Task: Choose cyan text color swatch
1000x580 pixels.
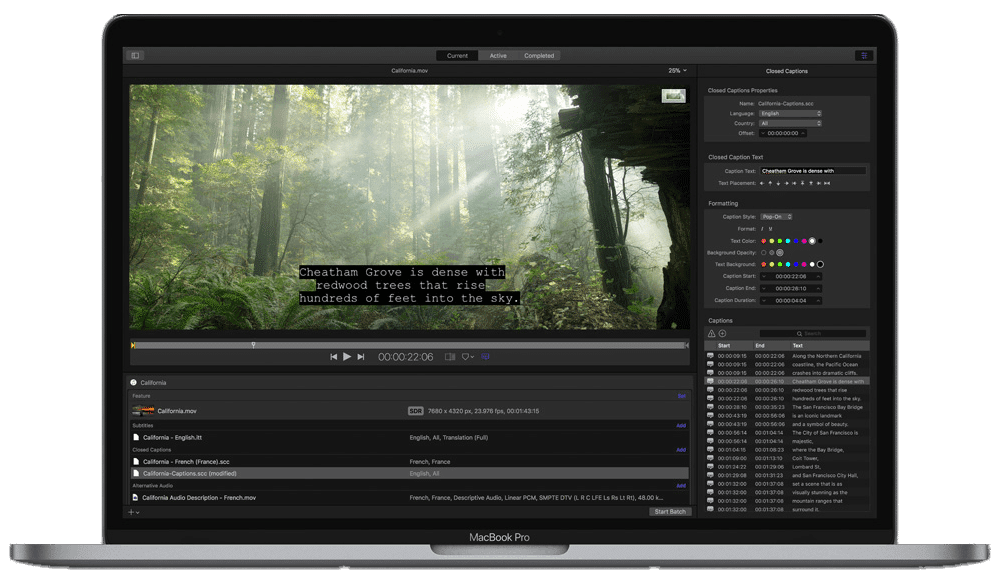Action: [788, 241]
